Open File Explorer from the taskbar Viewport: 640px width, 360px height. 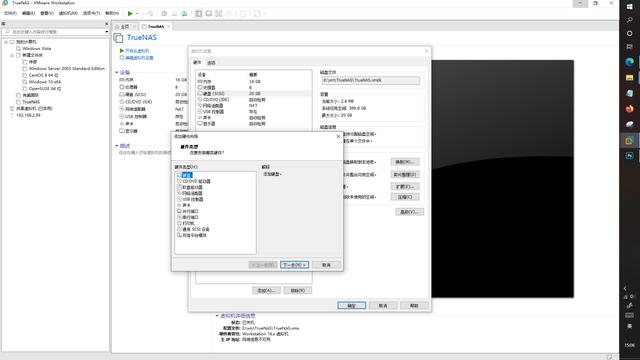(629, 78)
